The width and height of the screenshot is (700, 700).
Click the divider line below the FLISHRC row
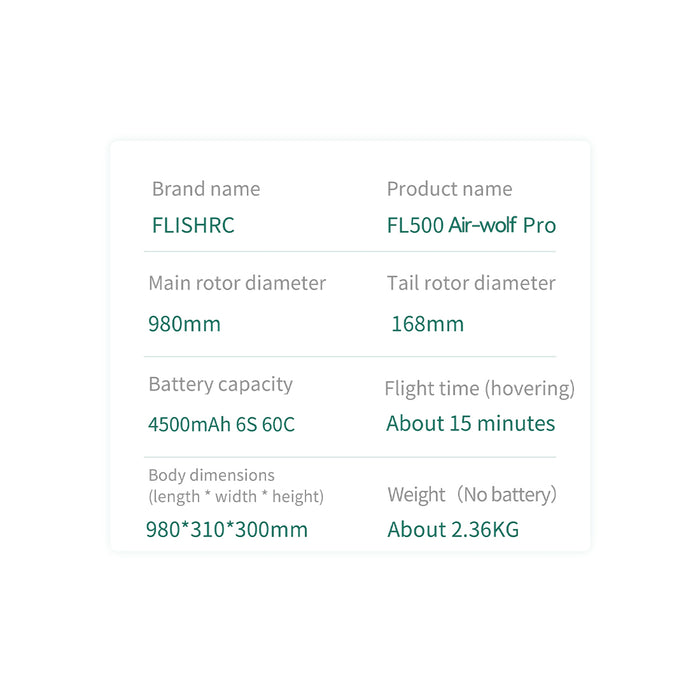pyautogui.click(x=350, y=251)
